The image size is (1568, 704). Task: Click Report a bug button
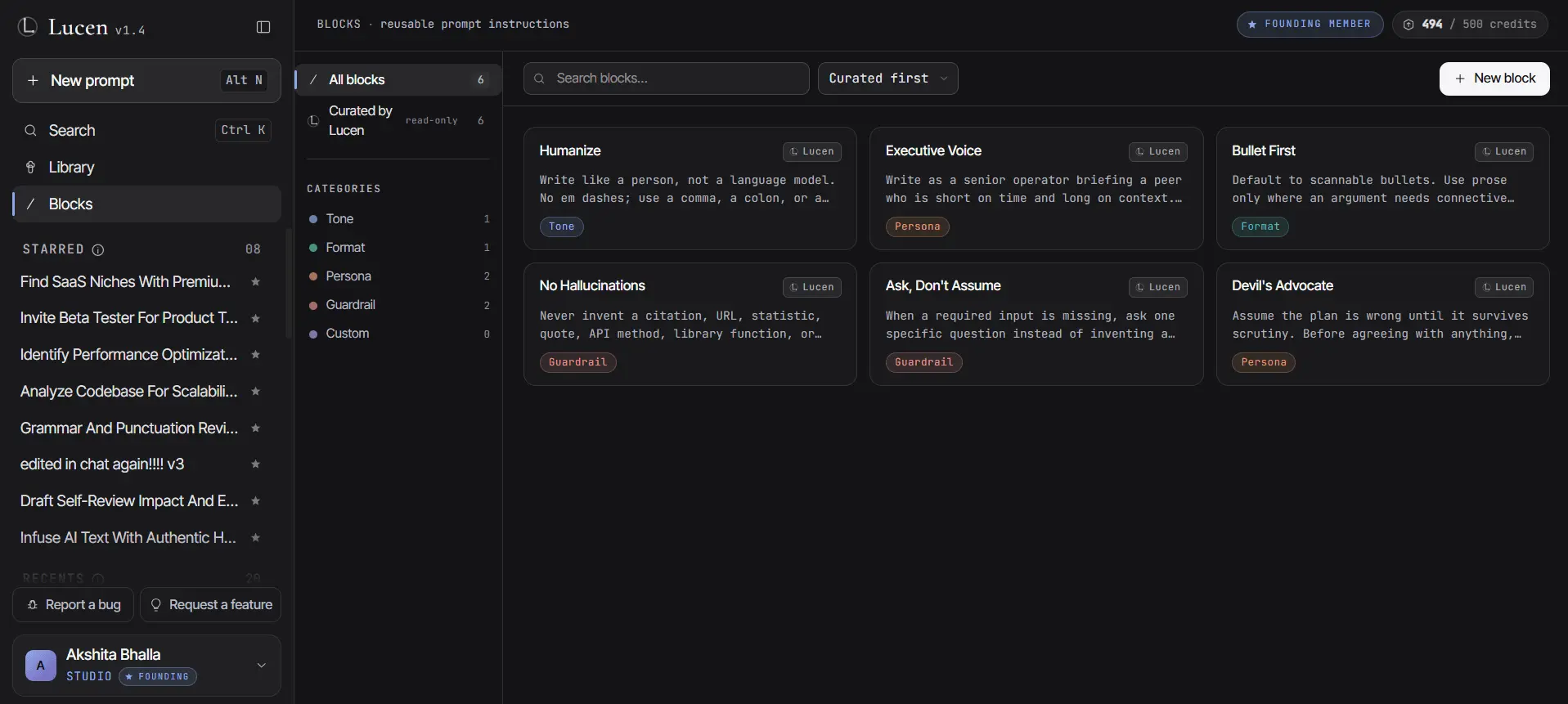pyautogui.click(x=74, y=604)
